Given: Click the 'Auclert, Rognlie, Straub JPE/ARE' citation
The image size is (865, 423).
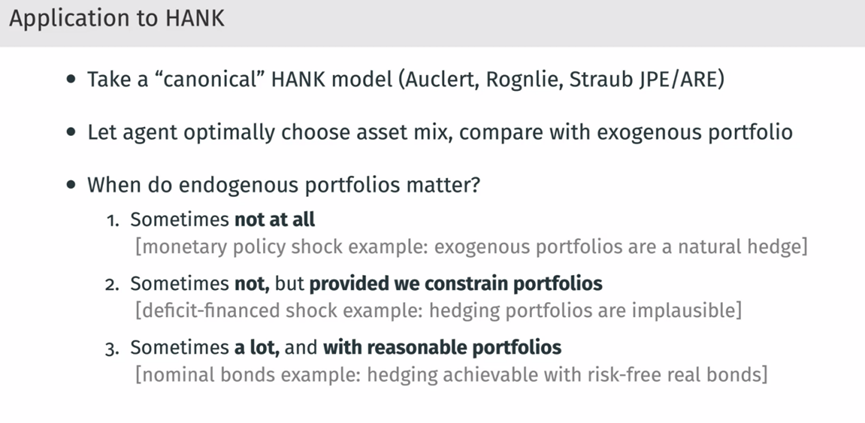Looking at the screenshot, I should tap(560, 79).
